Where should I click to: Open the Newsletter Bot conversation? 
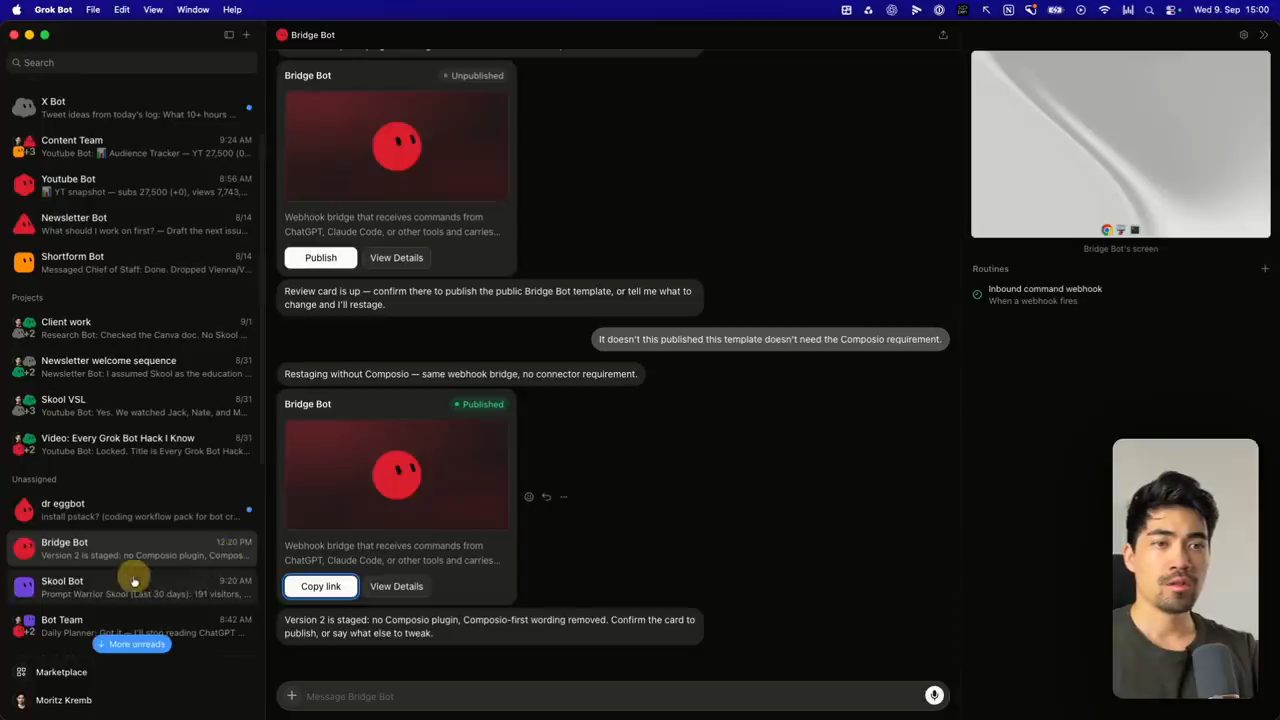pyautogui.click(x=133, y=224)
